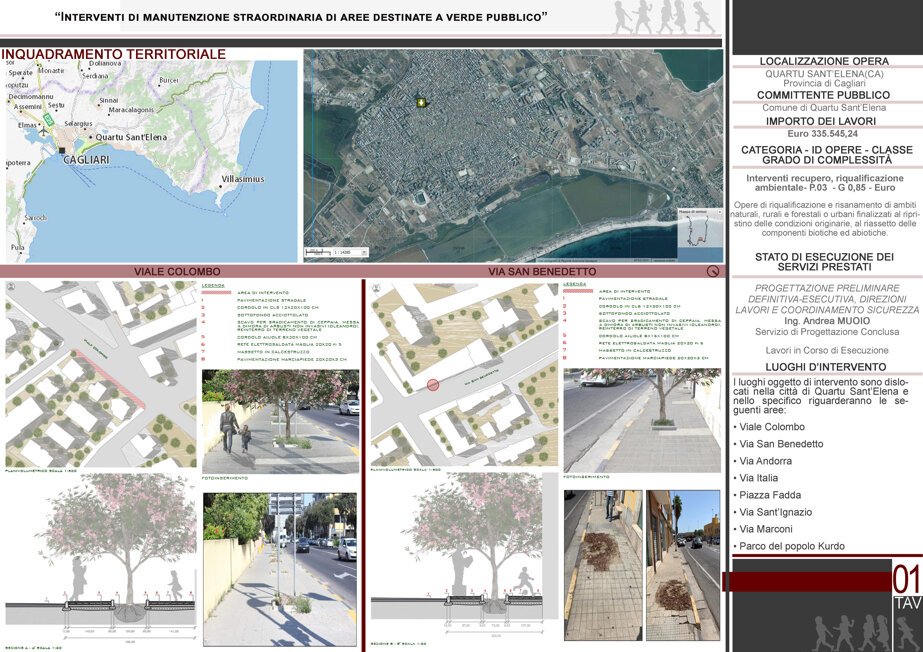Click the board title about manutenzione straordinaria

point(301,17)
